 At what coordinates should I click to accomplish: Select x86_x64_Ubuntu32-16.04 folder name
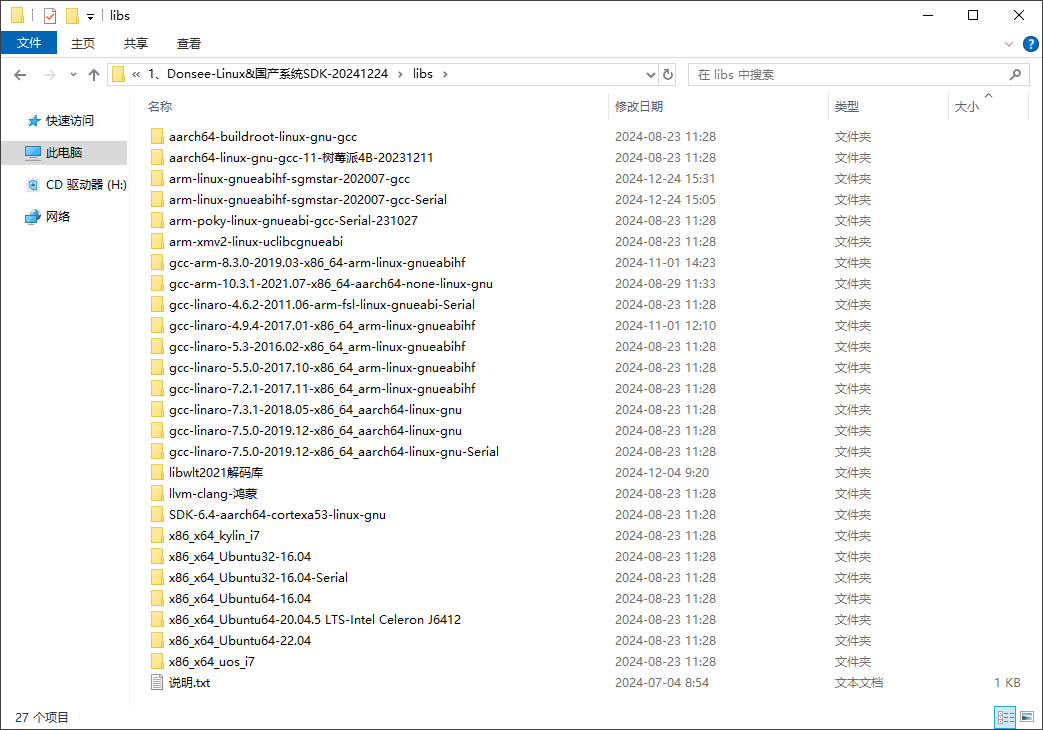click(240, 556)
